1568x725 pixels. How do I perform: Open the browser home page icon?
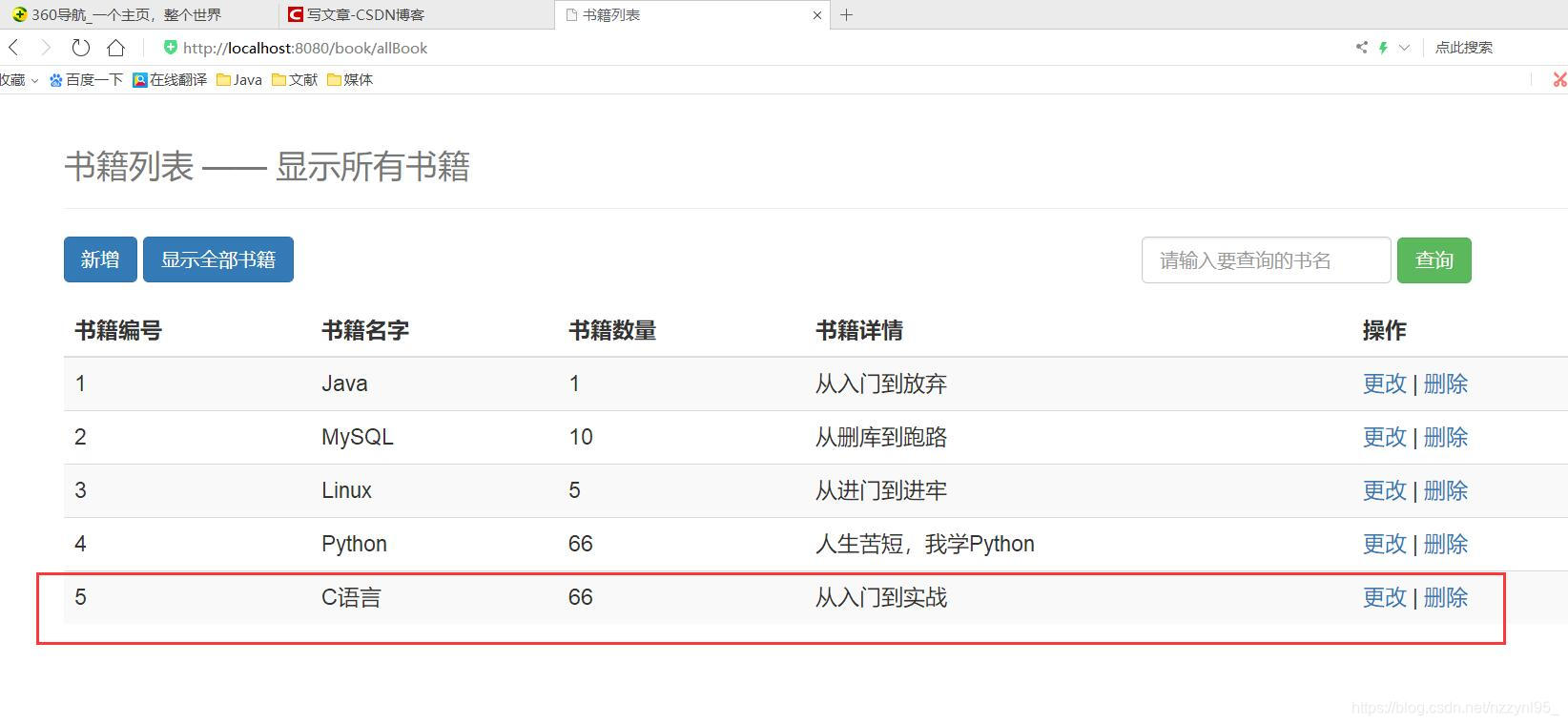pyautogui.click(x=115, y=48)
